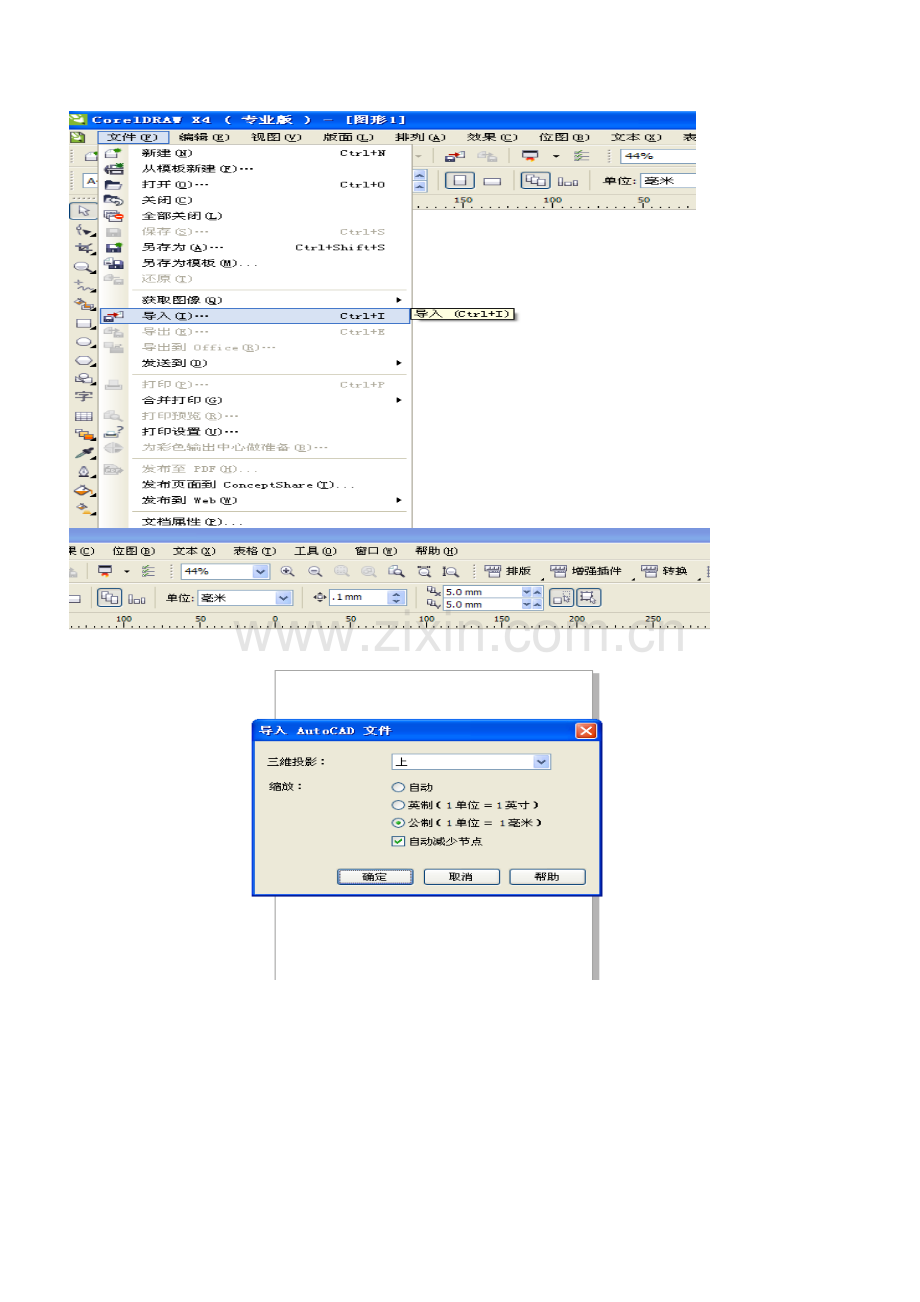Open the 编辑(E) menu

click(x=204, y=137)
